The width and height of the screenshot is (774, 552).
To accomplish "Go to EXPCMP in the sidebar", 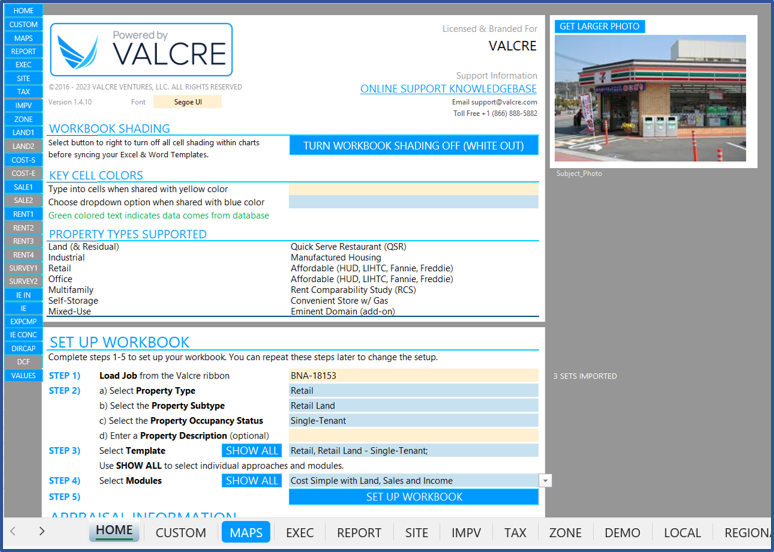I will [x=23, y=321].
